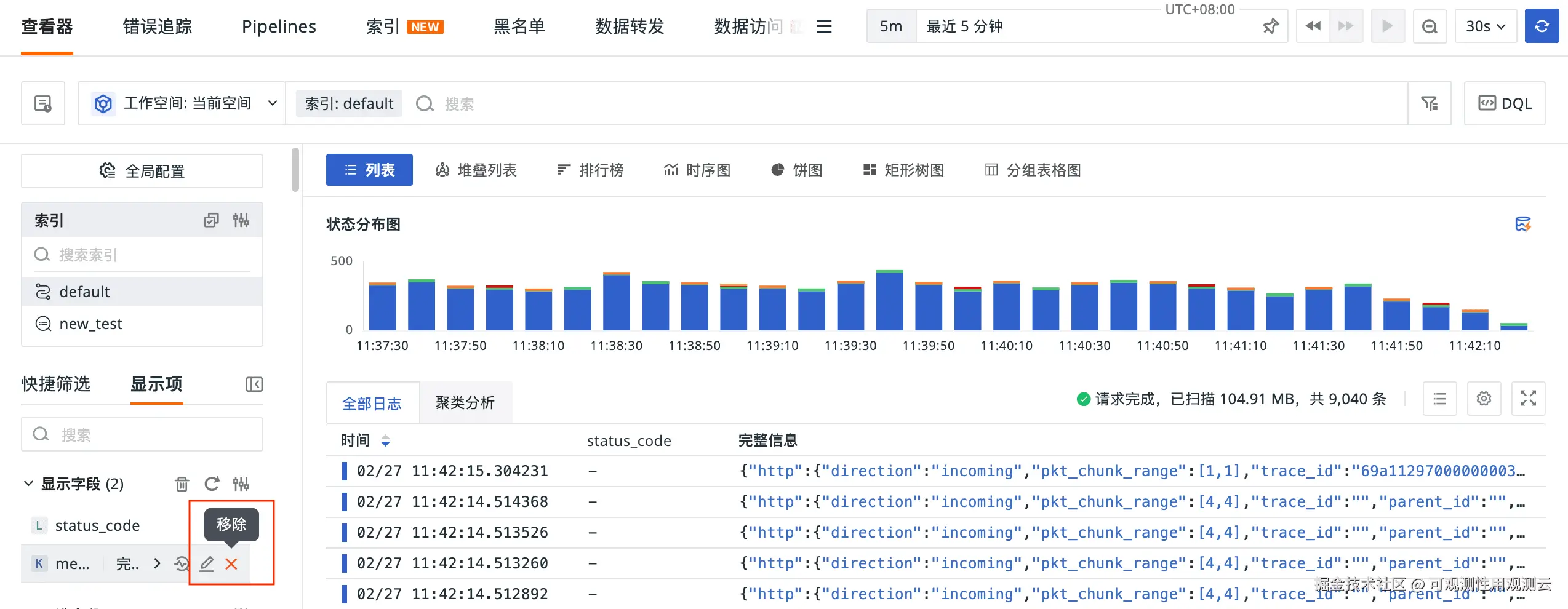This screenshot has width=1568, height=609.
Task: Click the tallest bar in status chart
Action: (x=889, y=301)
